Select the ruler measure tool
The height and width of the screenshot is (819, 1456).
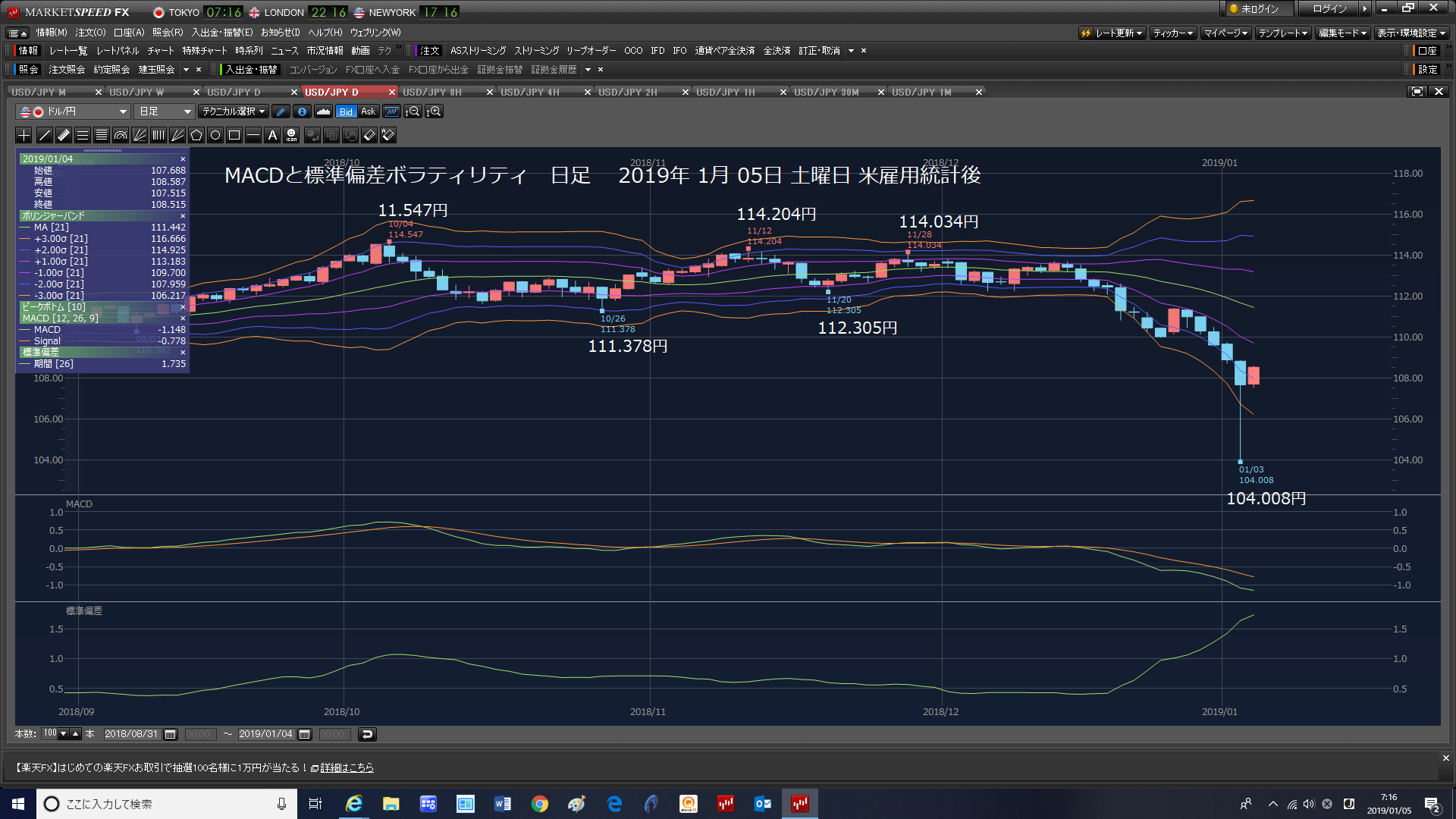pos(64,135)
